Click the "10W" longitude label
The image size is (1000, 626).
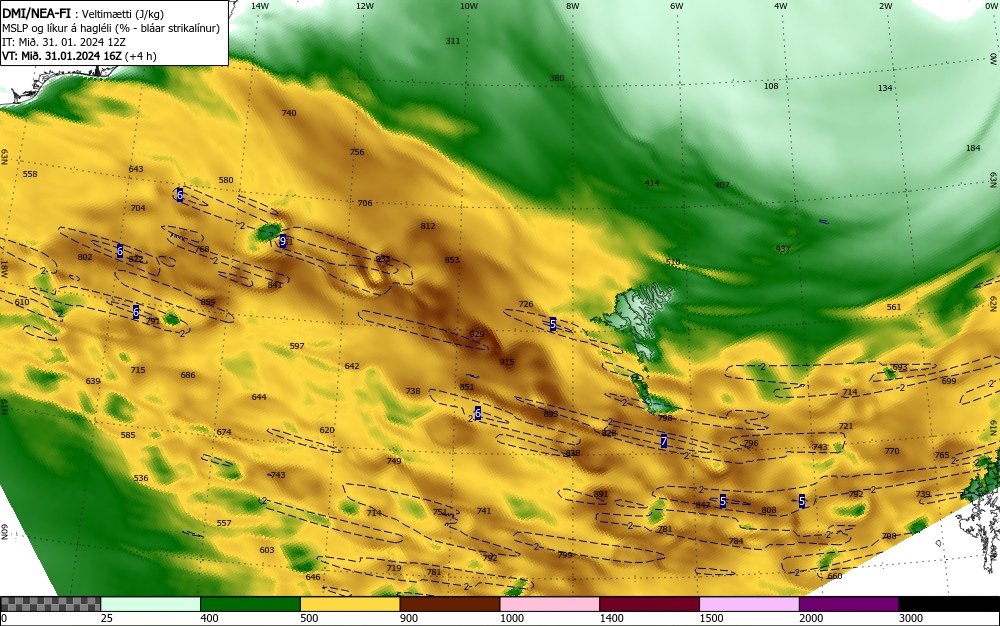(469, 6)
